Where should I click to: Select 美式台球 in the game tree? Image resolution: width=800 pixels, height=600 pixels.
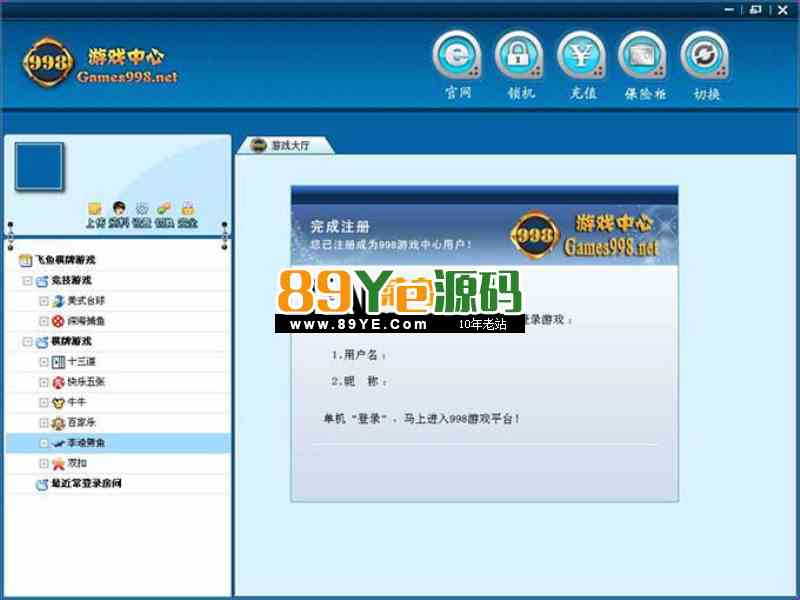[x=84, y=301]
